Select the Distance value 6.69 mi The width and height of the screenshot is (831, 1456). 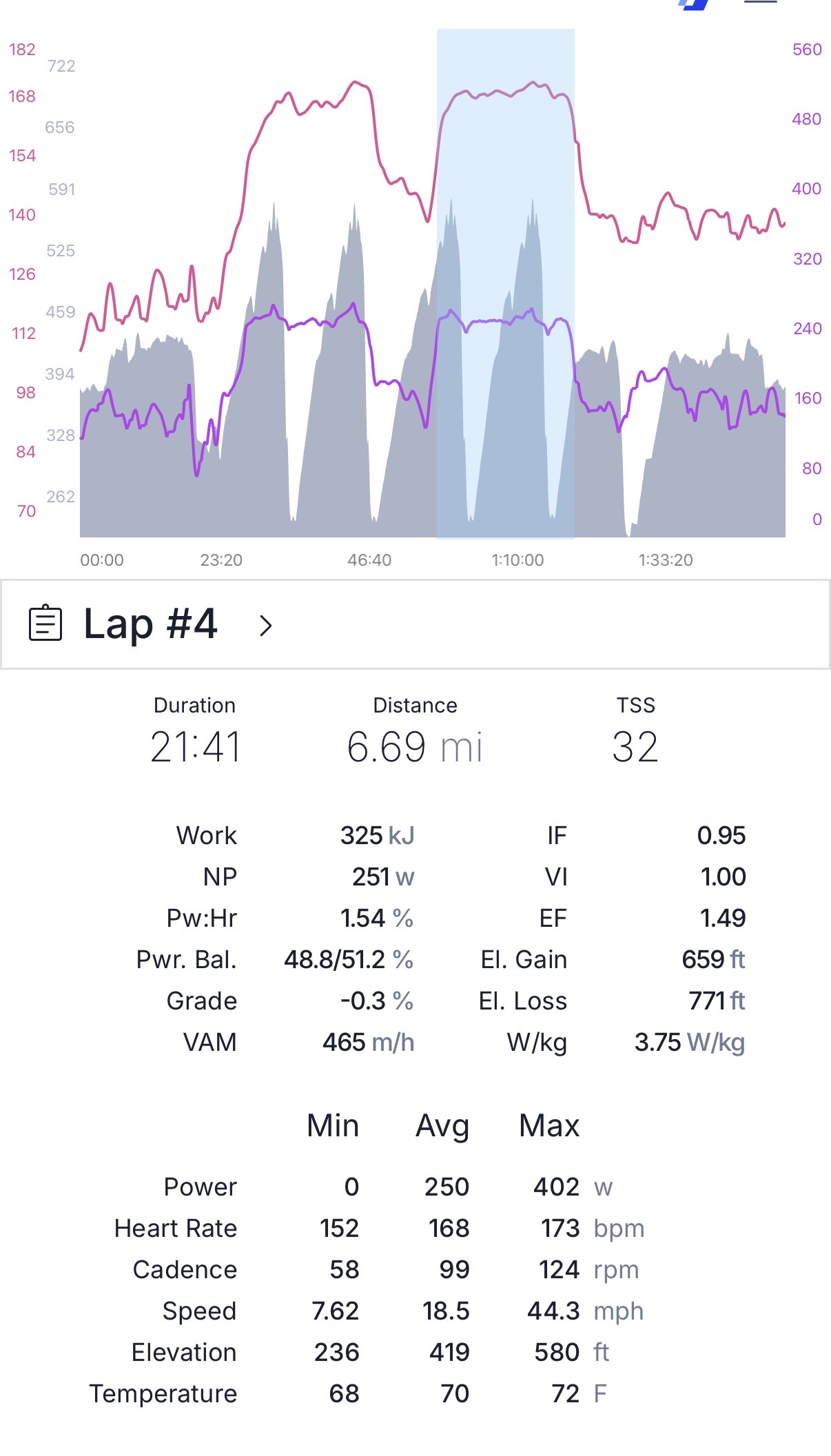(415, 747)
